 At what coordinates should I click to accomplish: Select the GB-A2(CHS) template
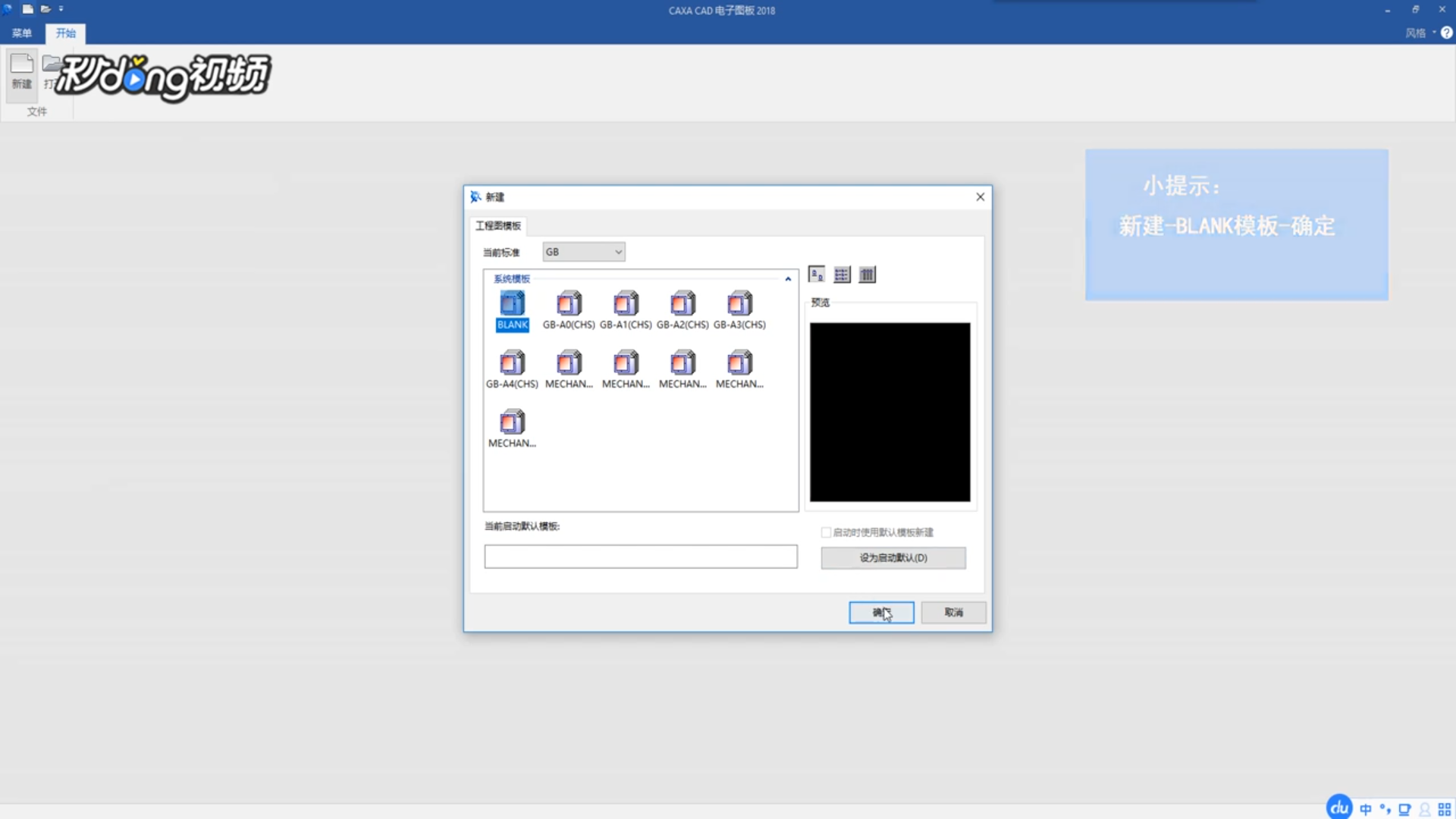tap(682, 311)
